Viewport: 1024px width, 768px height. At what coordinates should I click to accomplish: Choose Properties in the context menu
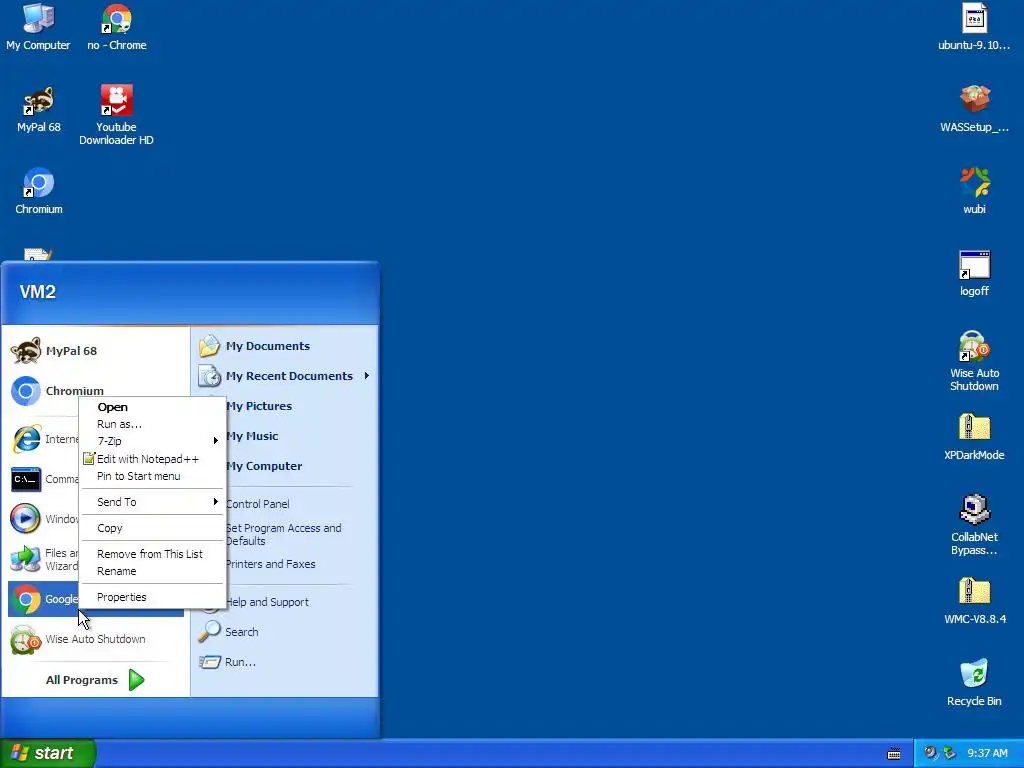(152, 597)
